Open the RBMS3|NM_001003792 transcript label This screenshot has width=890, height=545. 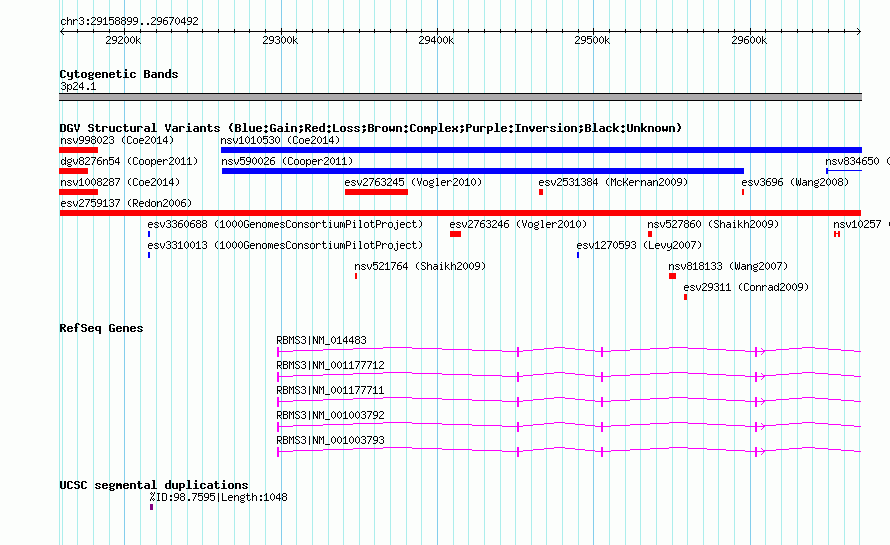[330, 415]
